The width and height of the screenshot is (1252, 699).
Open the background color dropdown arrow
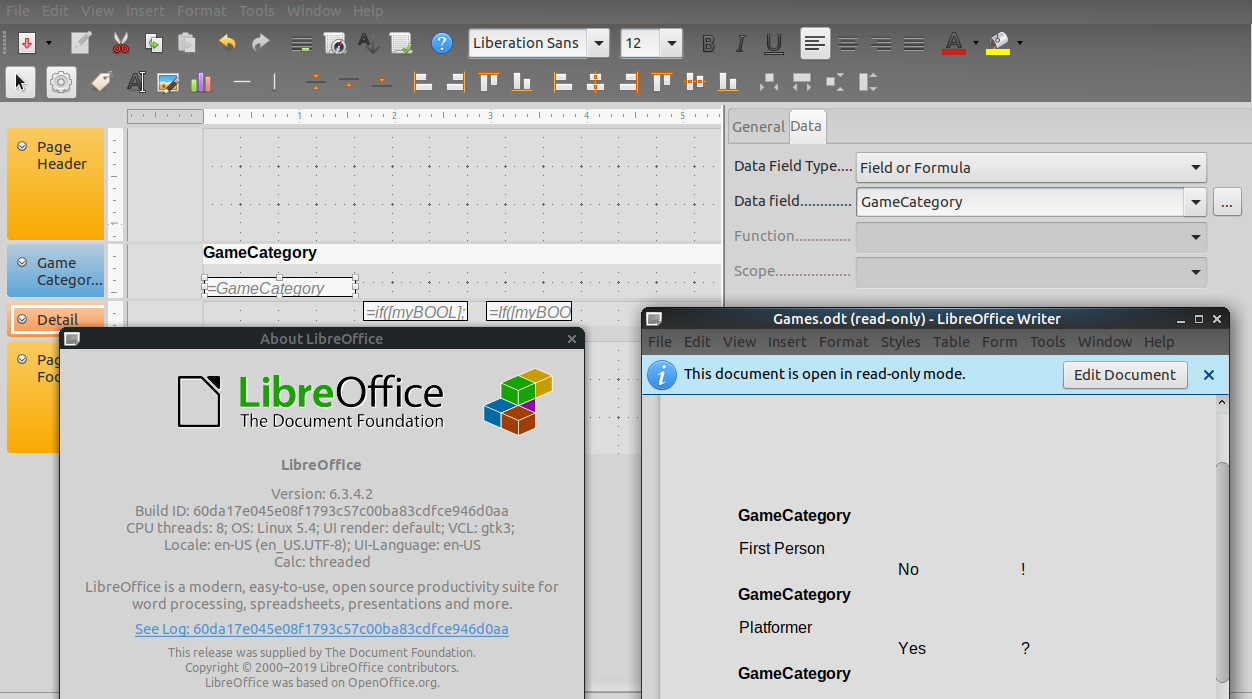tap(1020, 43)
